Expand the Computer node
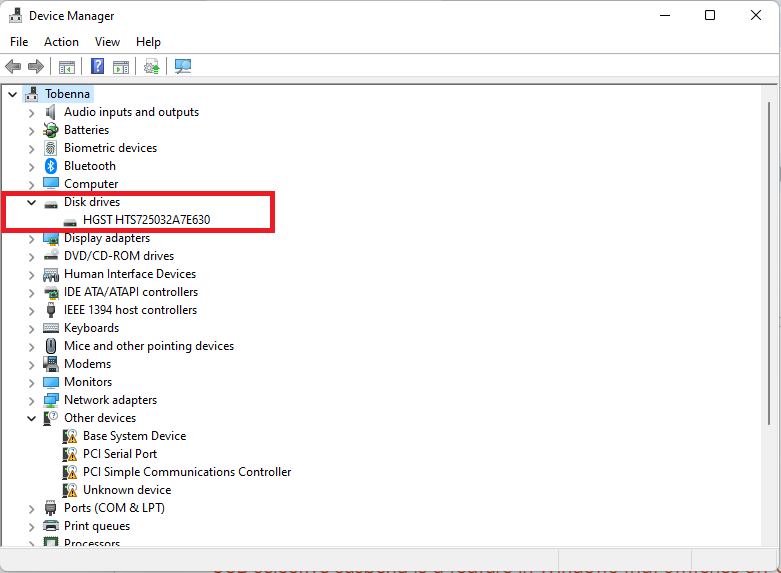Viewport: 781px width, 573px height. coord(31,185)
